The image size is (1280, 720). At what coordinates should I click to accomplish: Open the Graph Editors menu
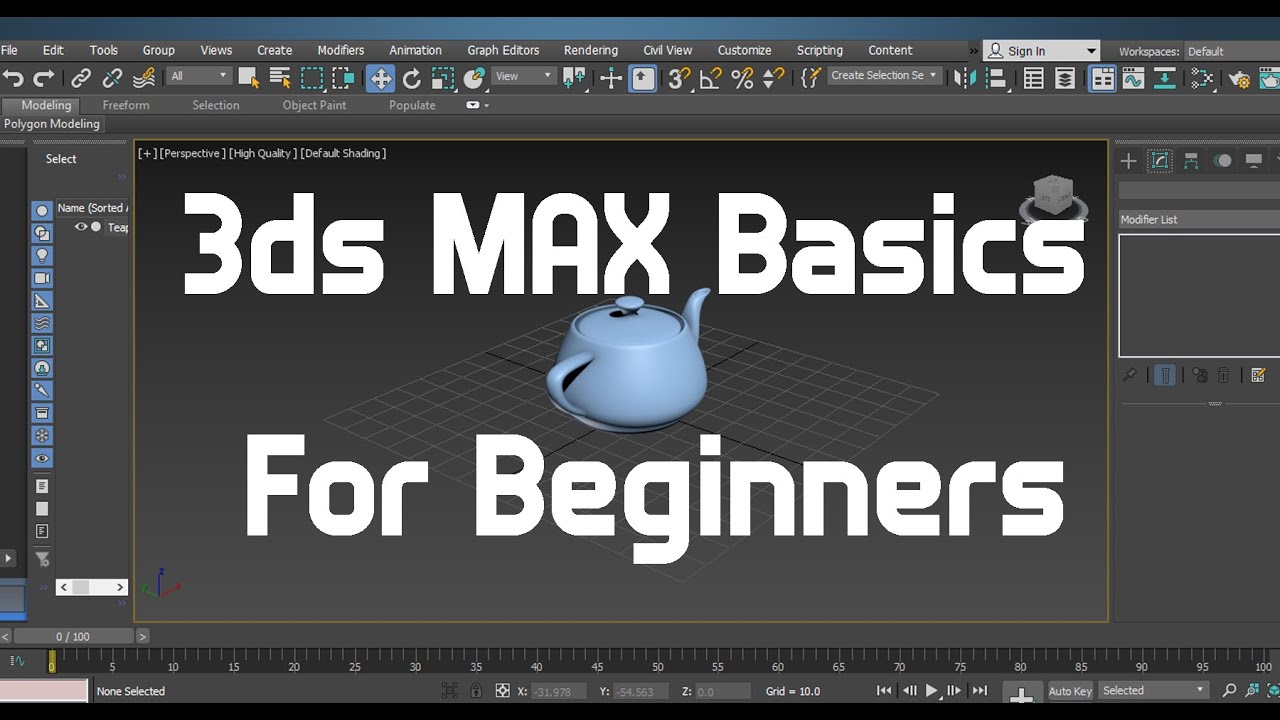point(503,50)
